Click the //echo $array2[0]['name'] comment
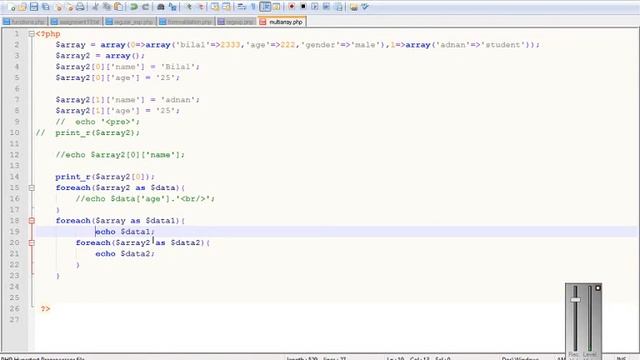 pos(120,155)
